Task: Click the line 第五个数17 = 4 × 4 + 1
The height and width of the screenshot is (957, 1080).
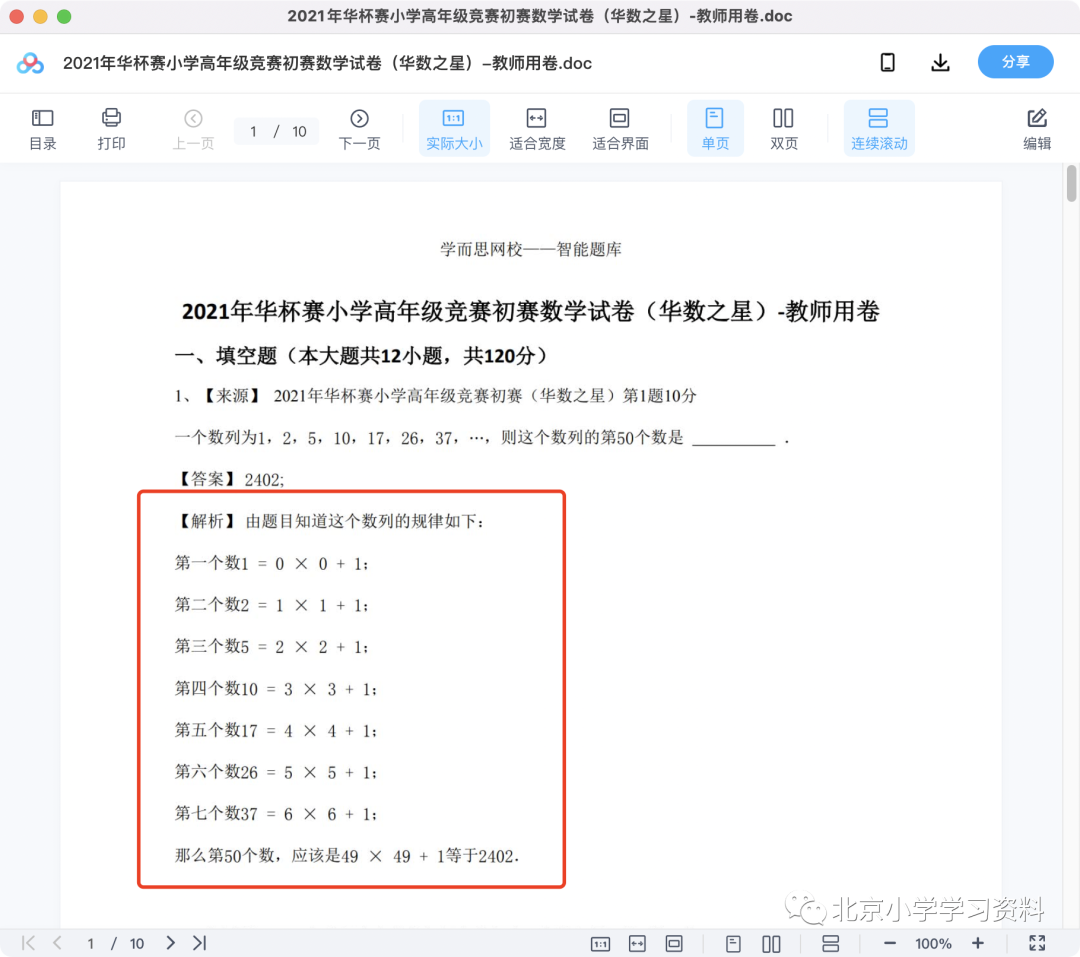Action: (276, 730)
